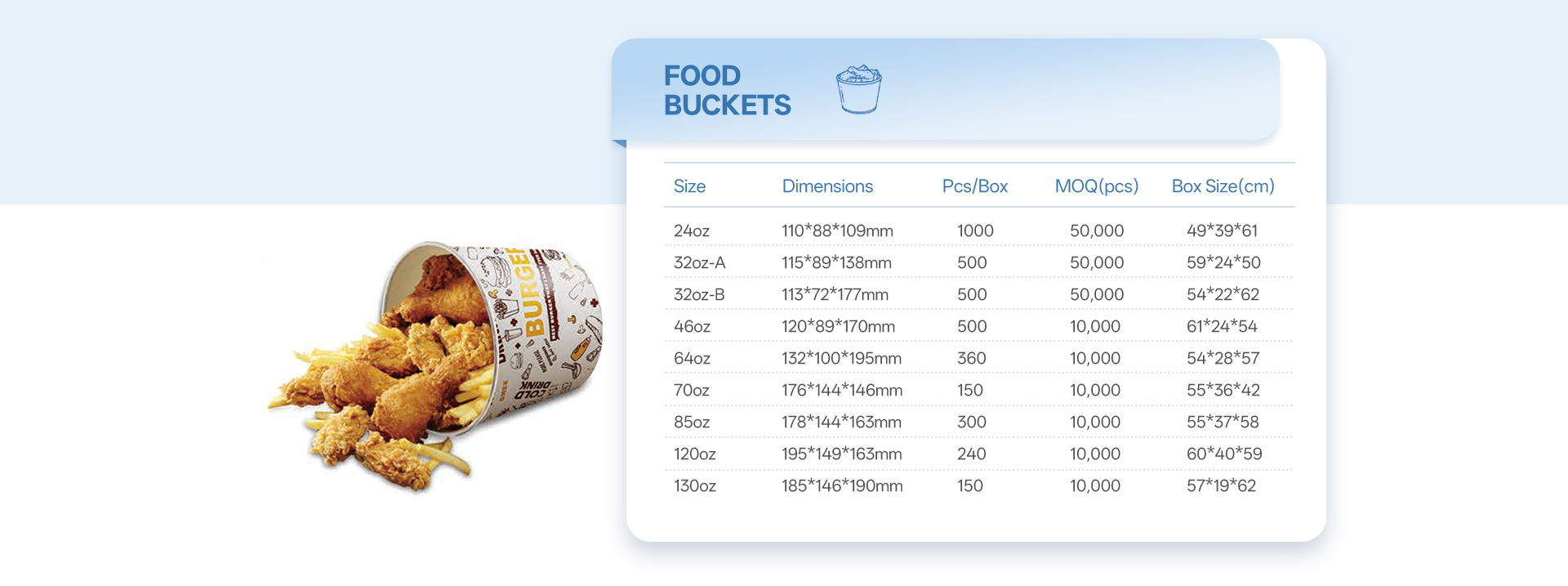Click the Box Size(cm) column header
The width and height of the screenshot is (1568, 586).
(1223, 186)
